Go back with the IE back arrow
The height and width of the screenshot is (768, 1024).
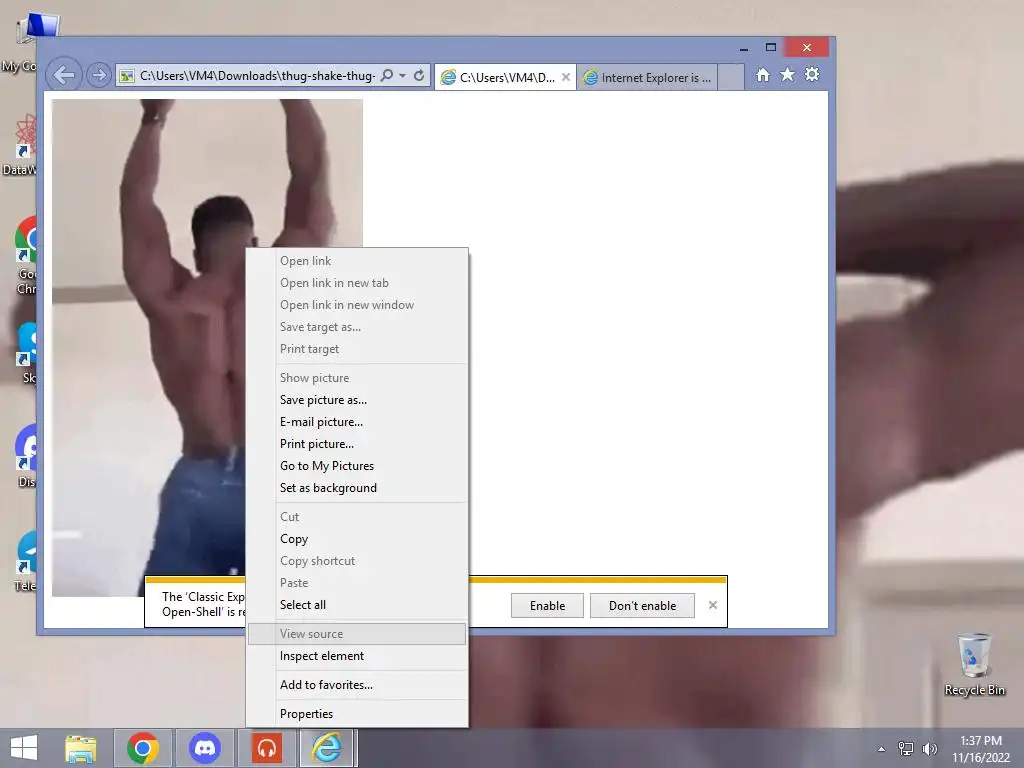pyautogui.click(x=64, y=75)
